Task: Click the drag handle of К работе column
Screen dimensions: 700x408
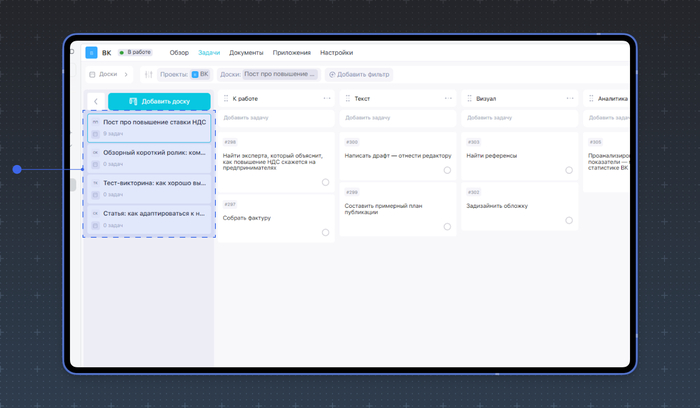Action: pos(226,99)
